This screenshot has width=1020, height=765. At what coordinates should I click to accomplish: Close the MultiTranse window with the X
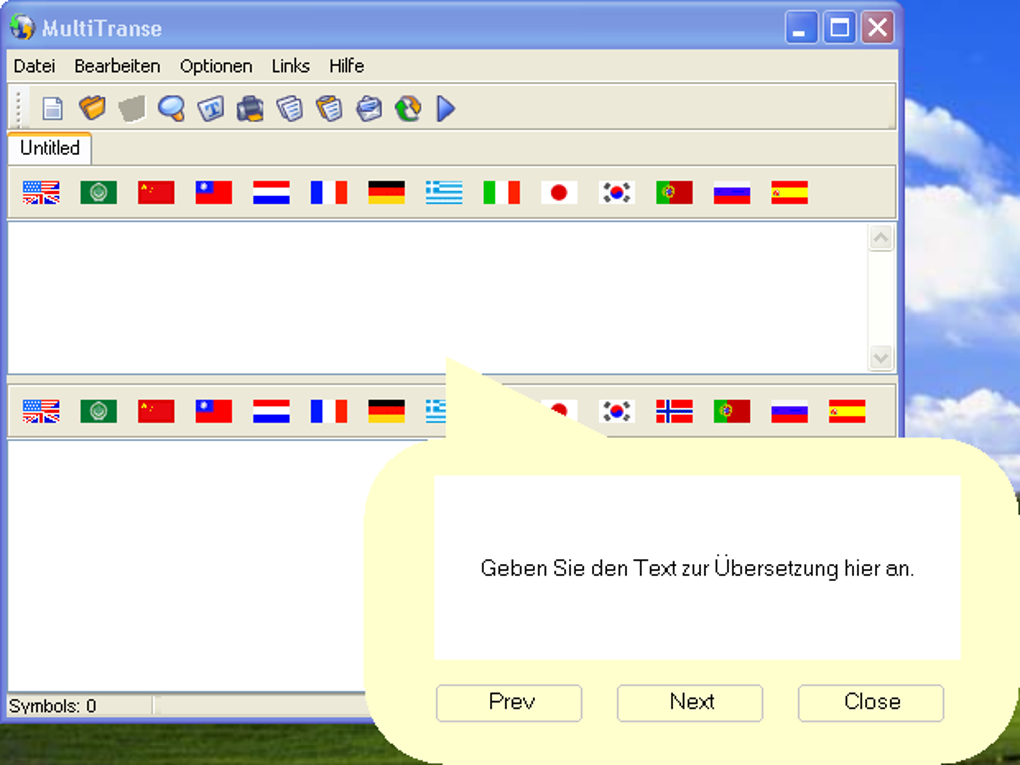point(878,28)
